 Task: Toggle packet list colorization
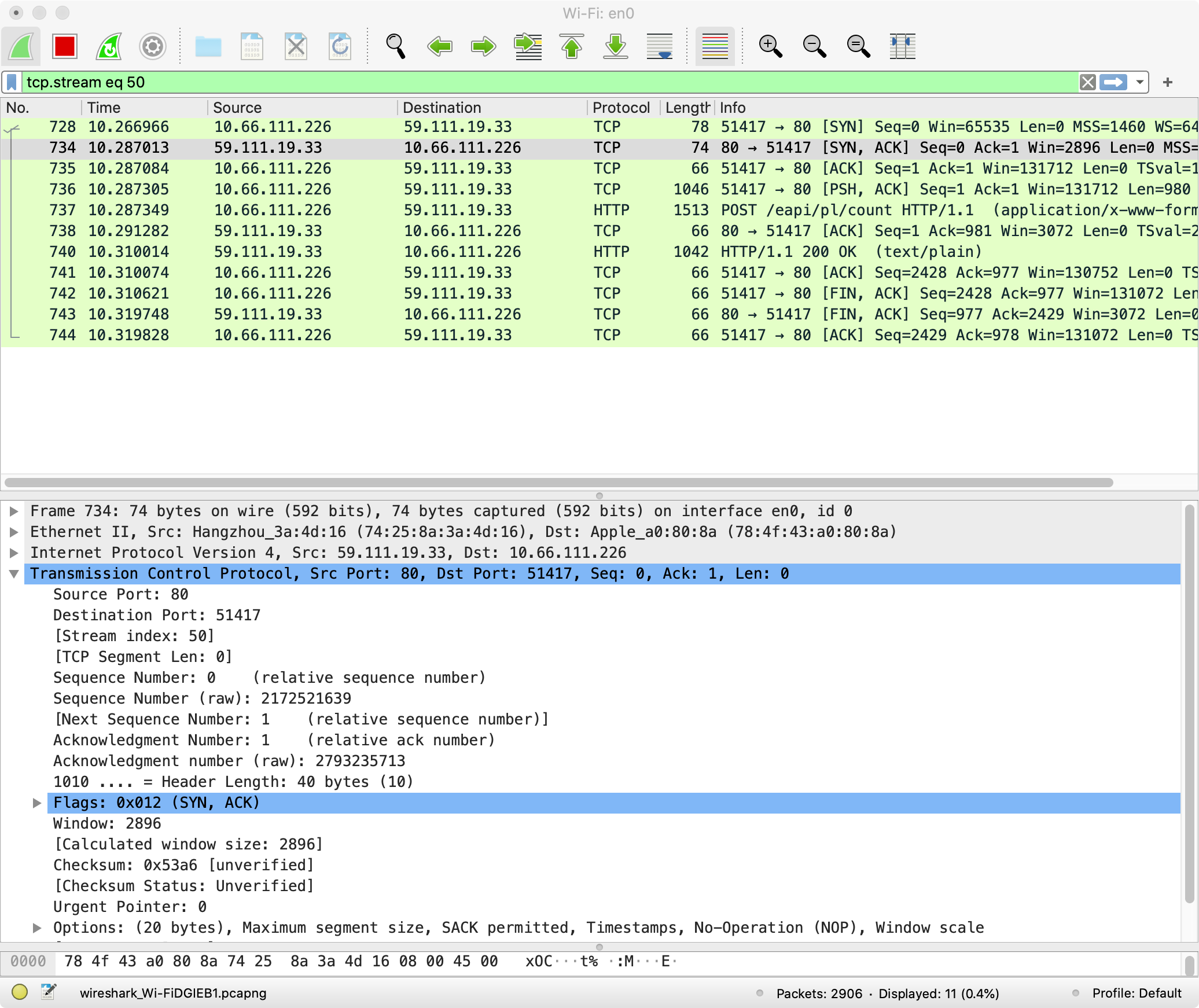tap(715, 46)
